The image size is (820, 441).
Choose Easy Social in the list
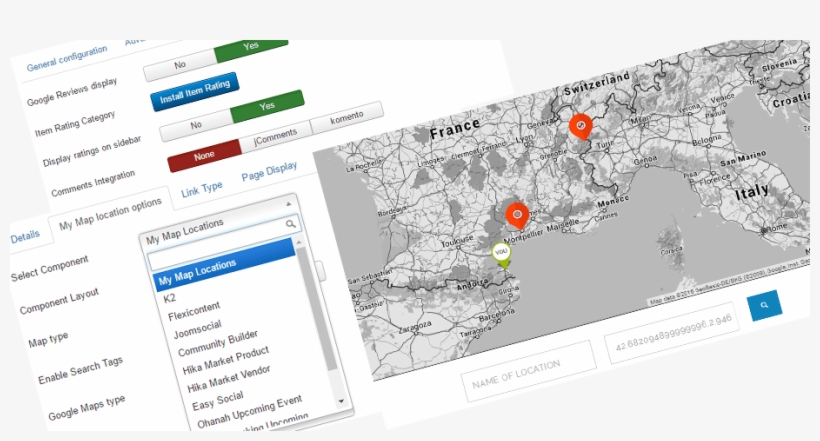[x=218, y=401]
